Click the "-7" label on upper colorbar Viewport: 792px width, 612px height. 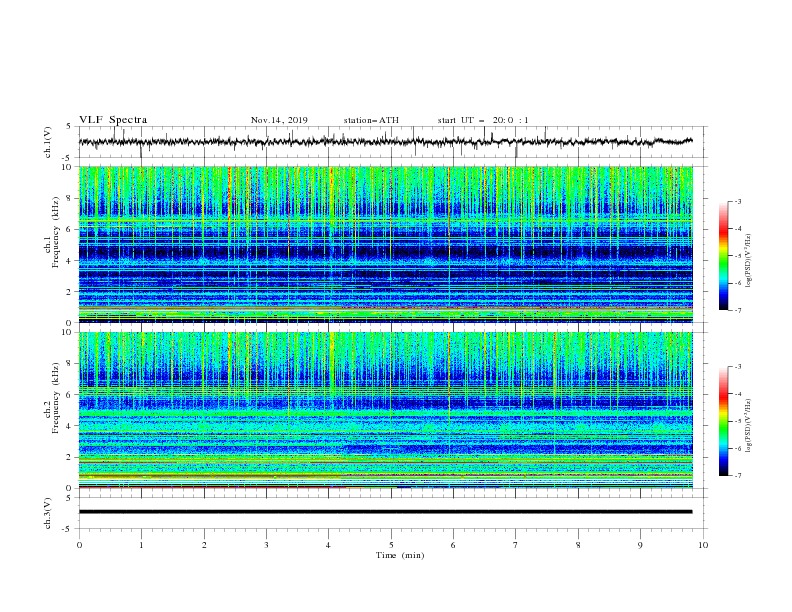738,311
